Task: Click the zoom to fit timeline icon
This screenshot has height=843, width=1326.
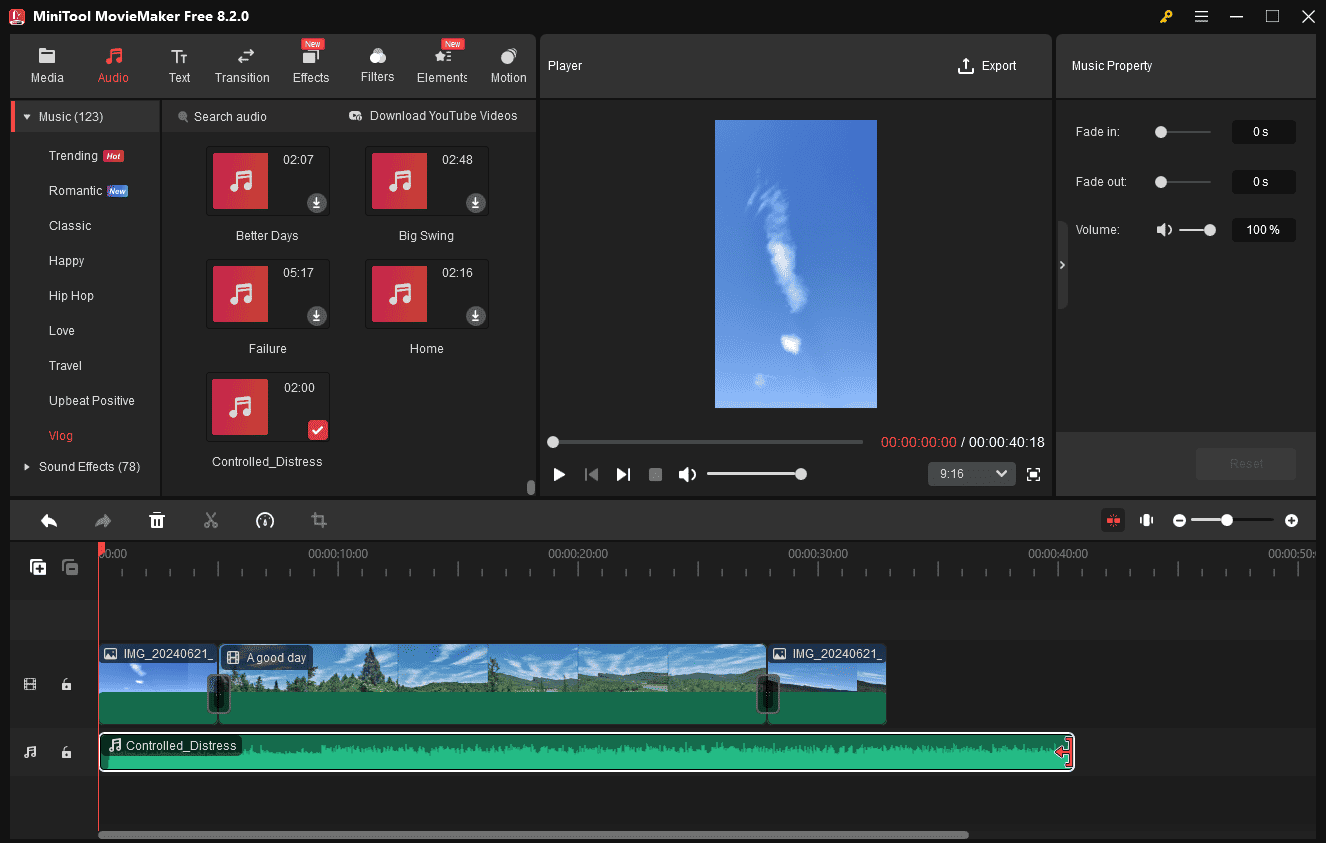Action: [1146, 520]
